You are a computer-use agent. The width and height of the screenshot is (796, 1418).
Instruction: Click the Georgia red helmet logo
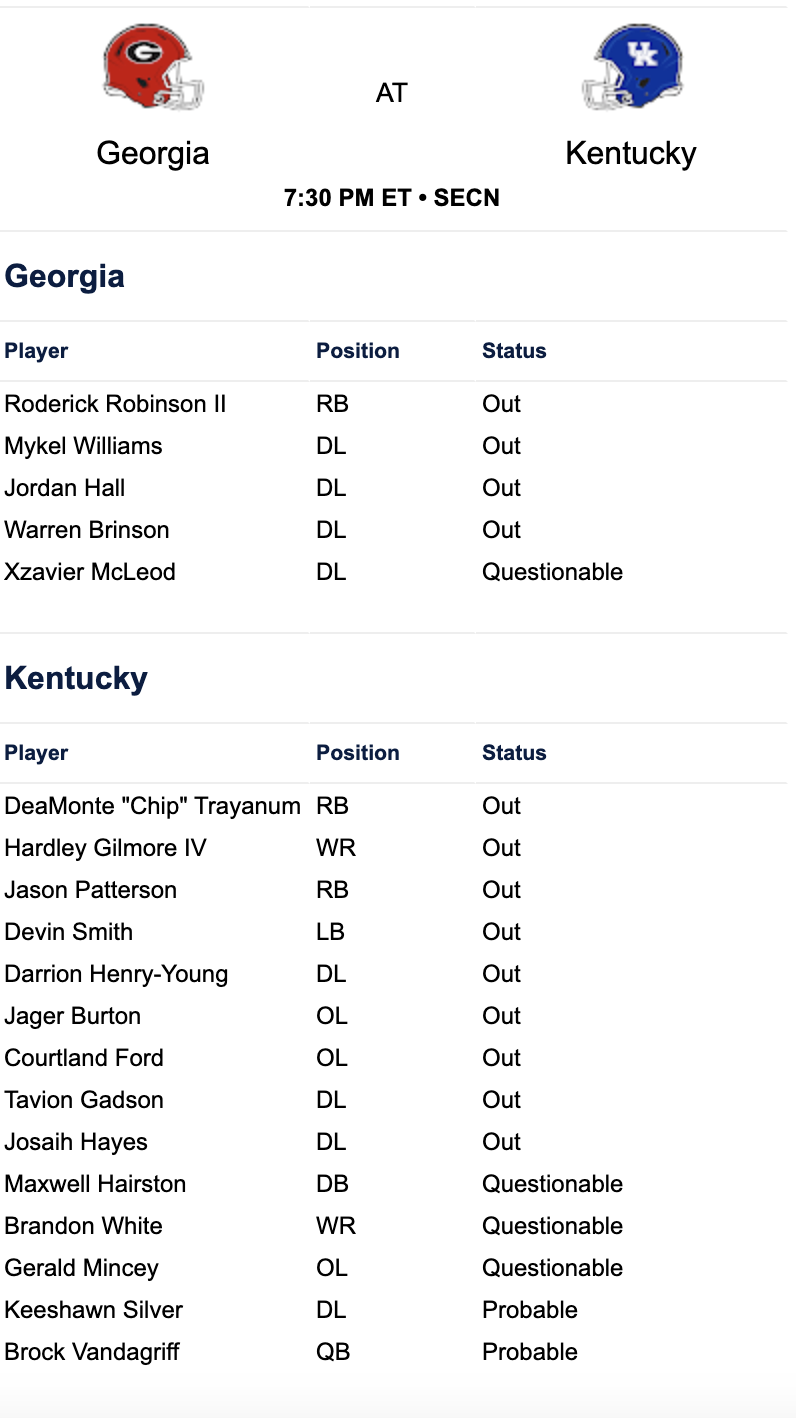pos(153,67)
